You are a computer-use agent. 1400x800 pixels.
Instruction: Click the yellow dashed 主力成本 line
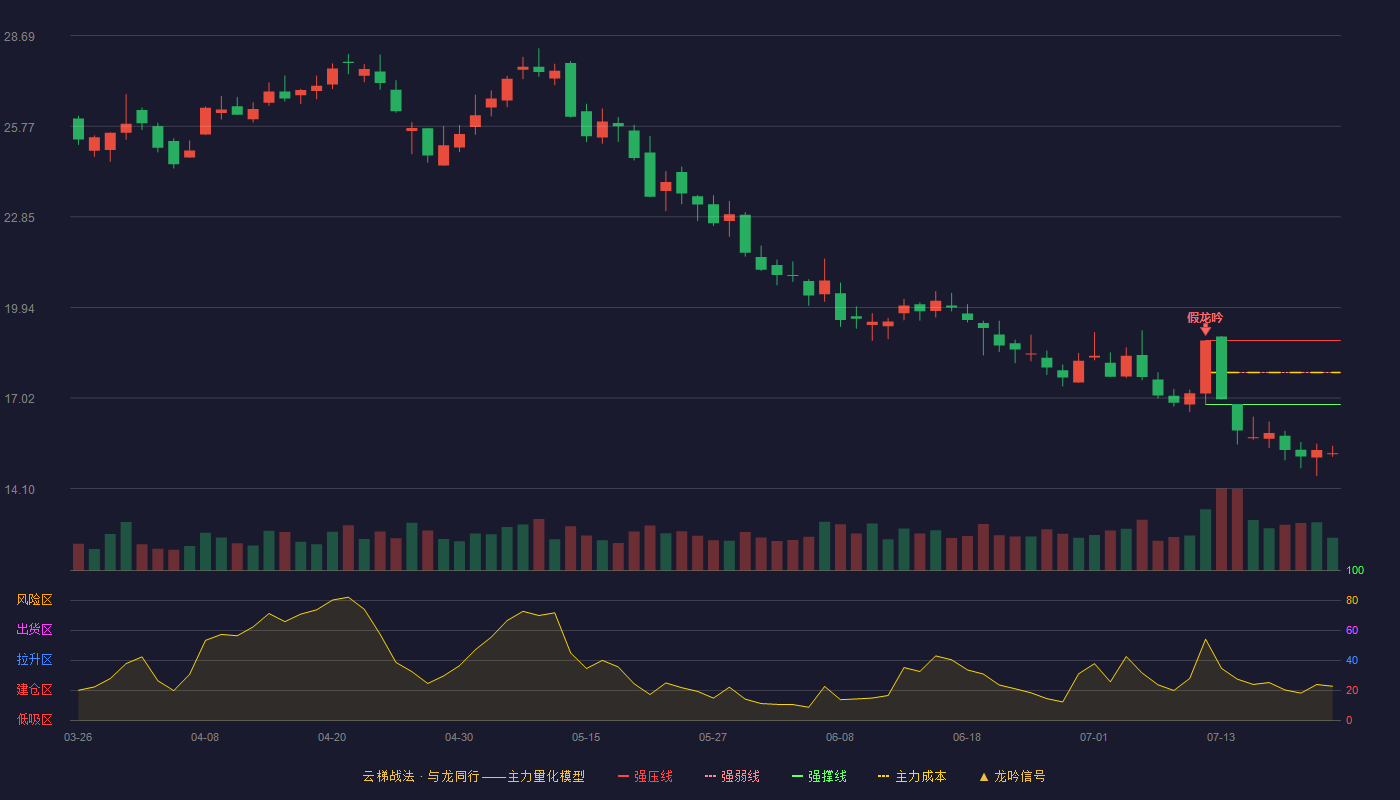[x=1275, y=373]
